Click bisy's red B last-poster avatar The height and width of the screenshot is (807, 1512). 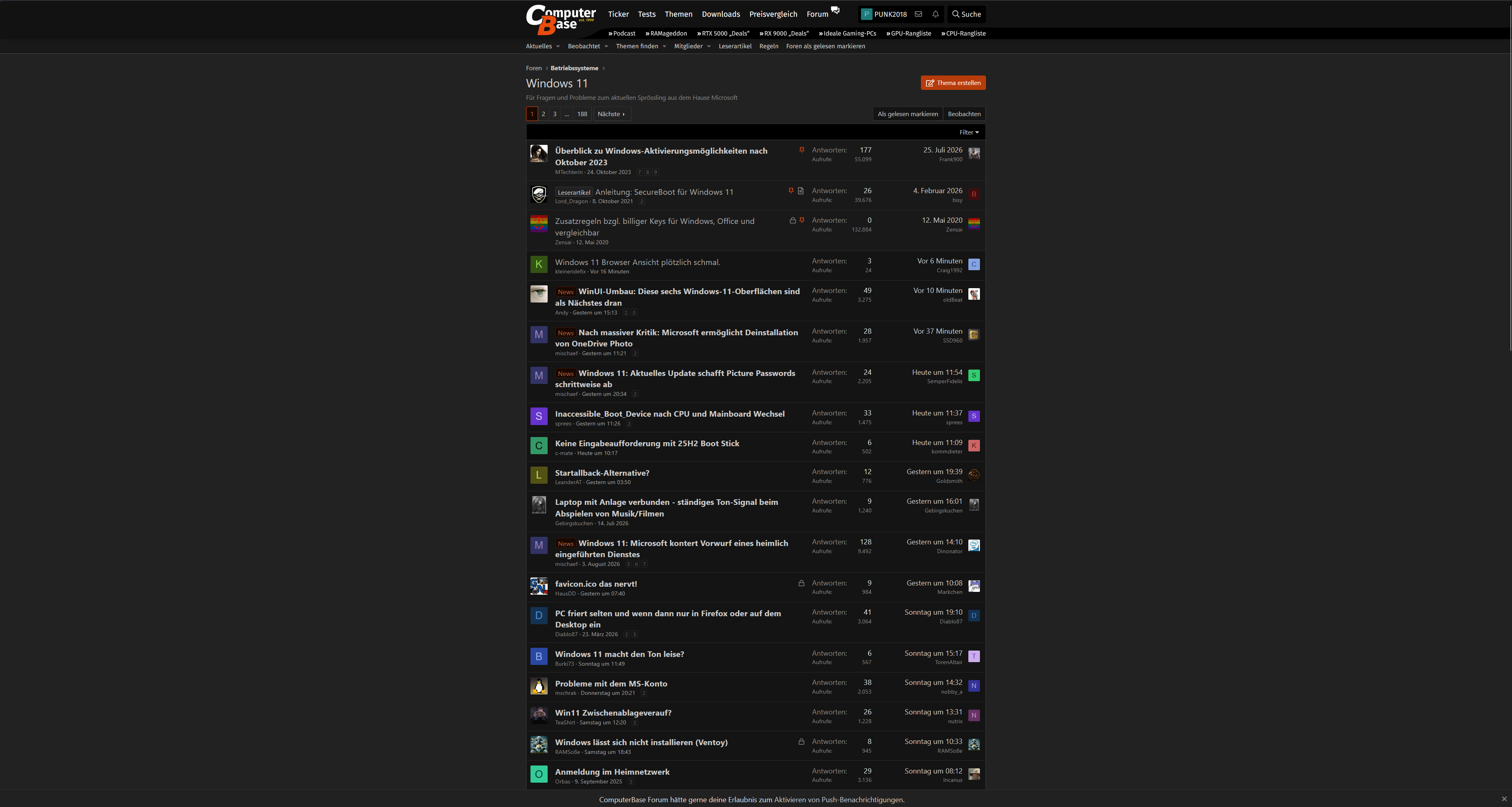pyautogui.click(x=974, y=194)
